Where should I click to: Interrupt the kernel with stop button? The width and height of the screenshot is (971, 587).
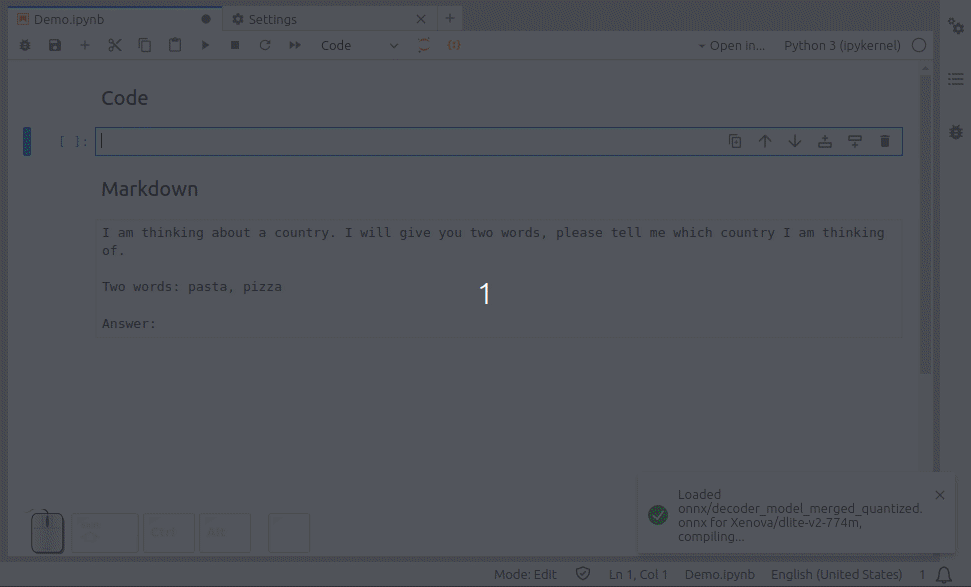(x=235, y=45)
